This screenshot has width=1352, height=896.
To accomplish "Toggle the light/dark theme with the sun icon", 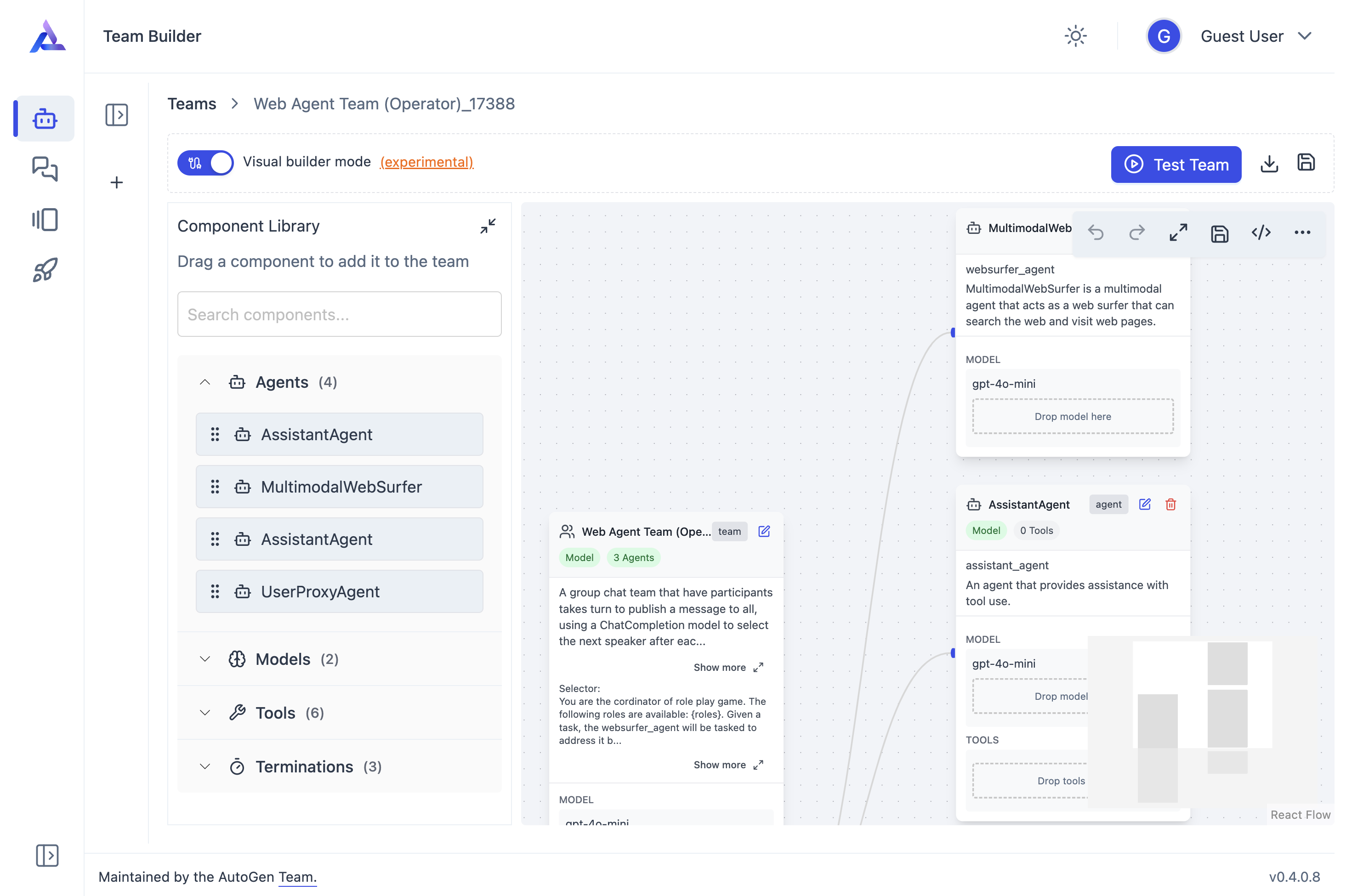I will tap(1075, 35).
